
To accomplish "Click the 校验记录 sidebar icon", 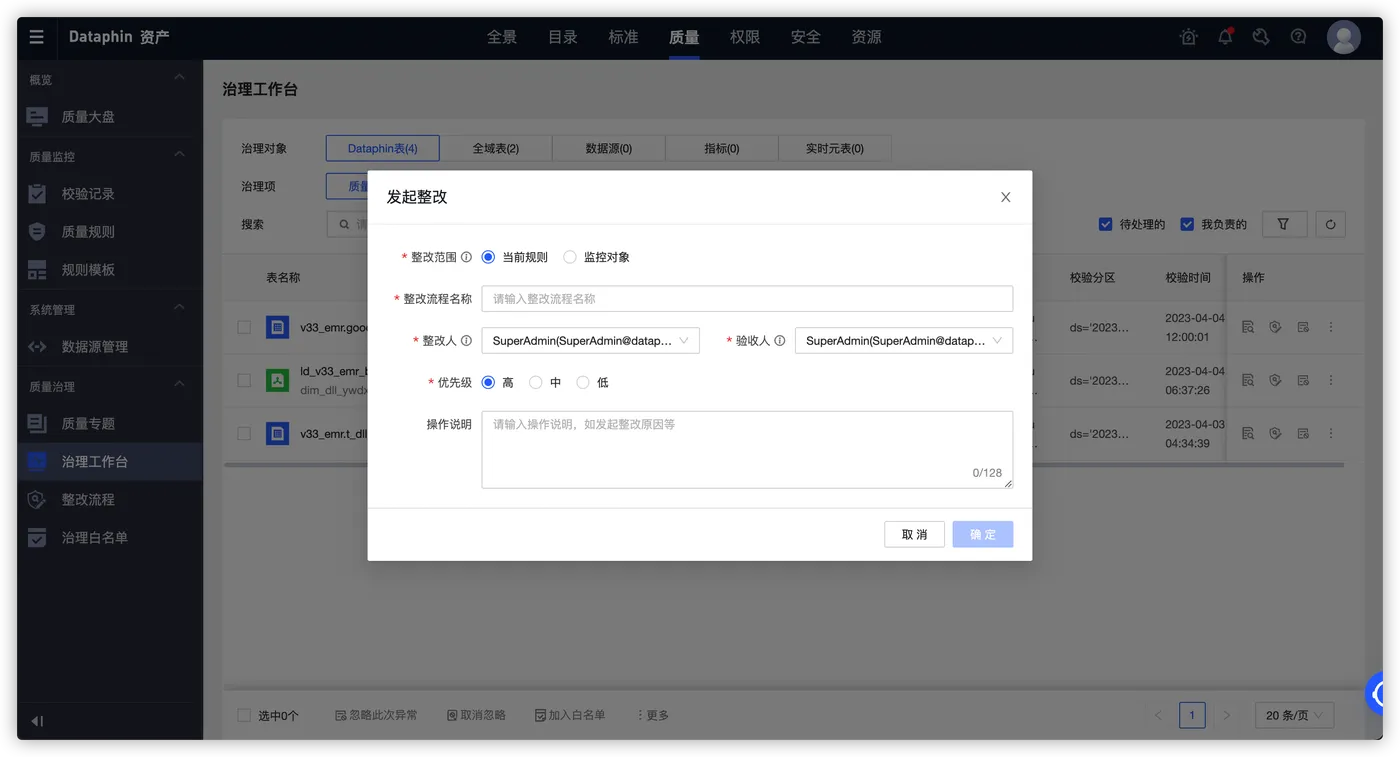I will 37,194.
